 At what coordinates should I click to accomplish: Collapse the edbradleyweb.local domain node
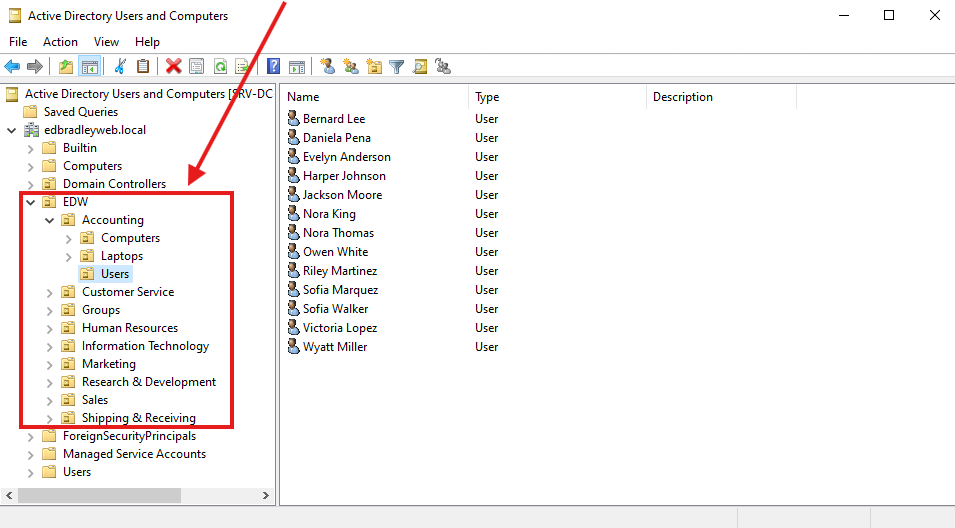click(x=12, y=130)
